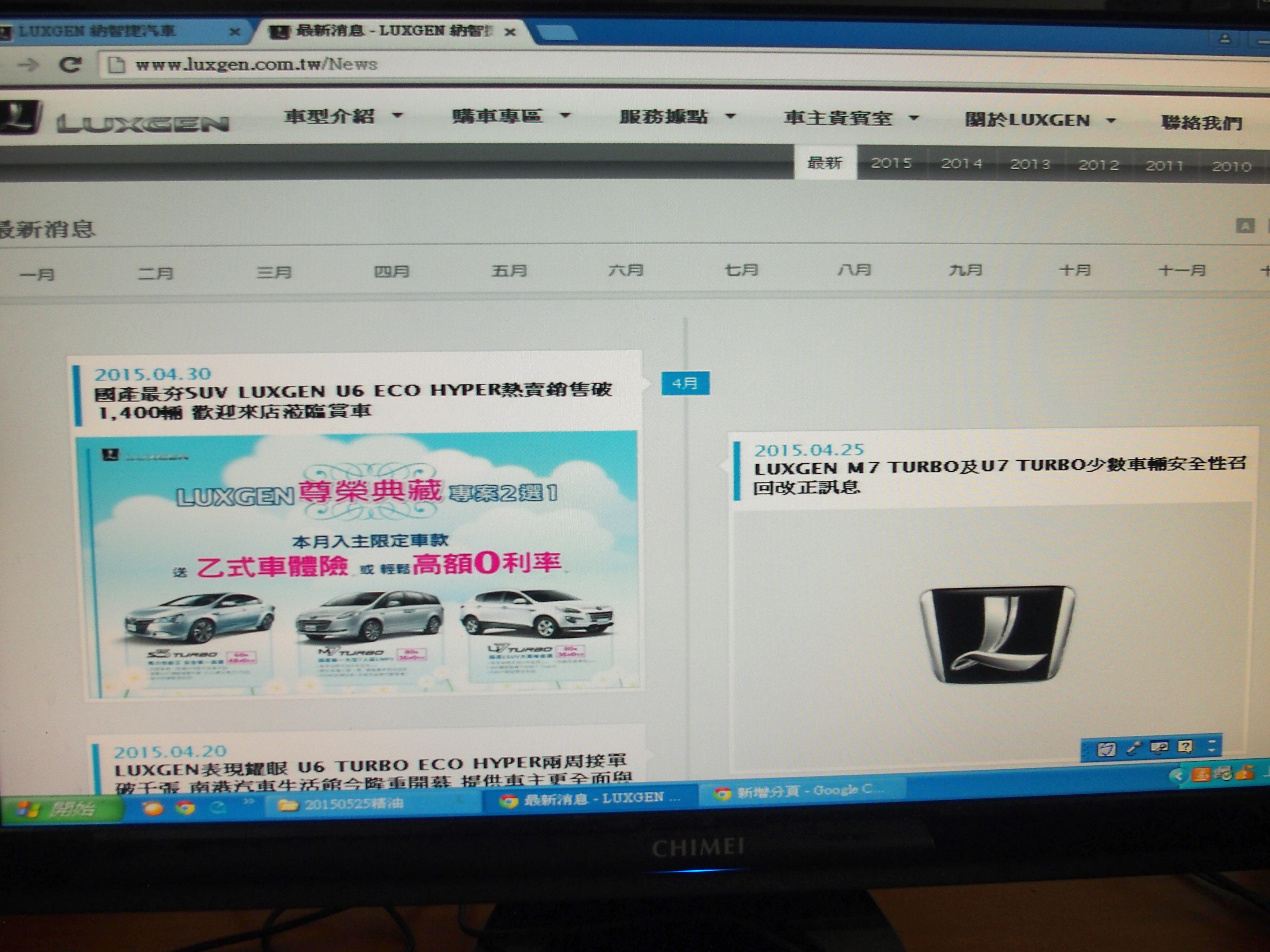Switch to the 20150525精油 folder window

[373, 804]
